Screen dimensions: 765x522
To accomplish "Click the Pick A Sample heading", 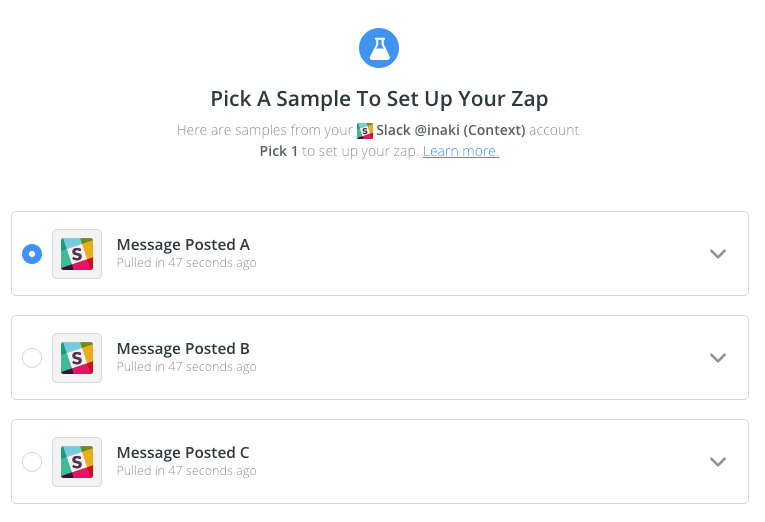I will [x=379, y=99].
